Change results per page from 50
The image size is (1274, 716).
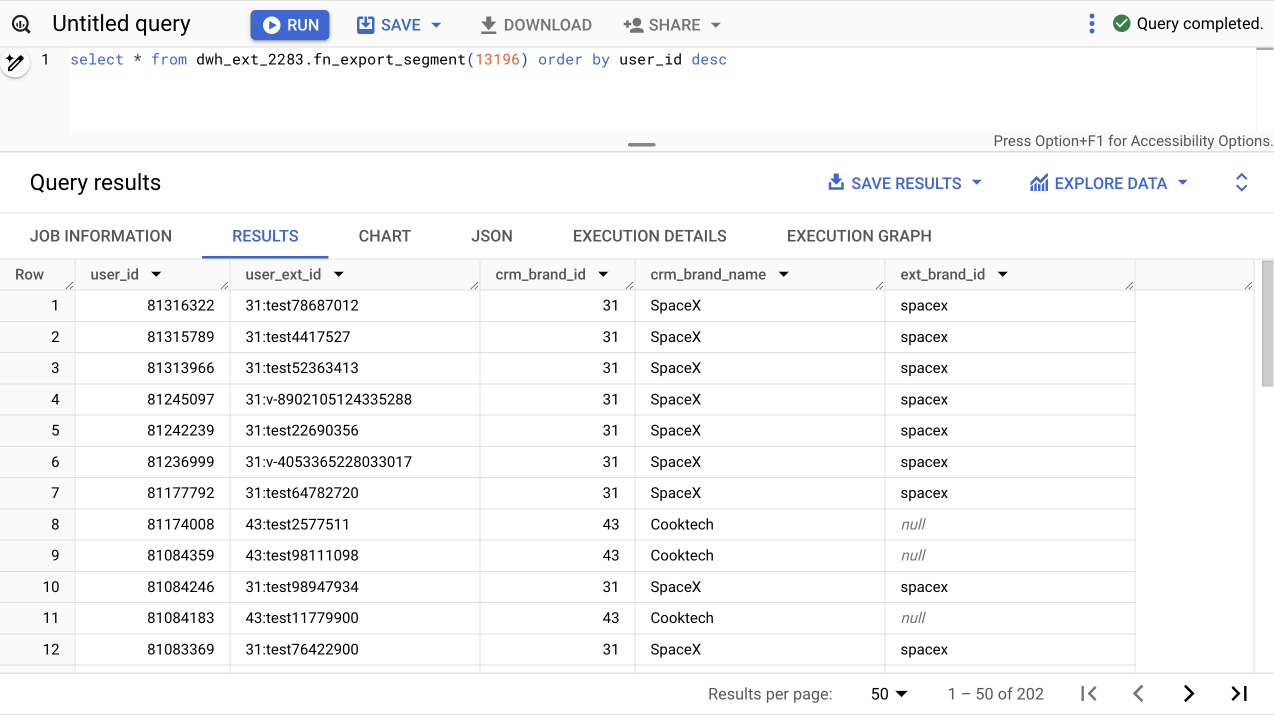(x=888, y=694)
